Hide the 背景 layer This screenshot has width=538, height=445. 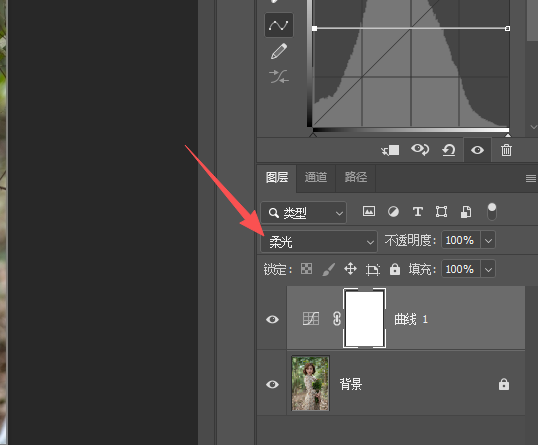tap(272, 384)
